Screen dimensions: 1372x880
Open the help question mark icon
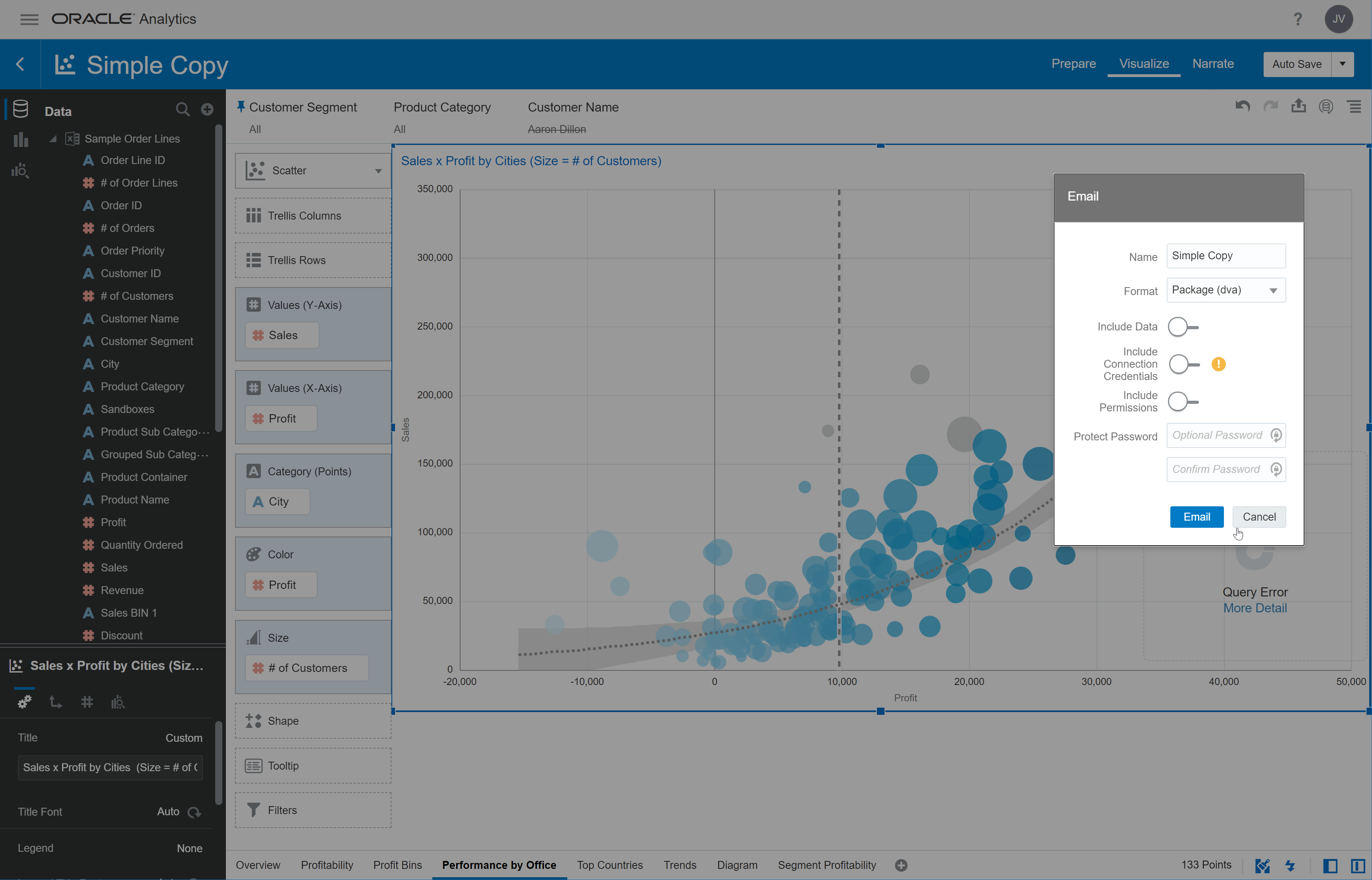pos(1298,19)
